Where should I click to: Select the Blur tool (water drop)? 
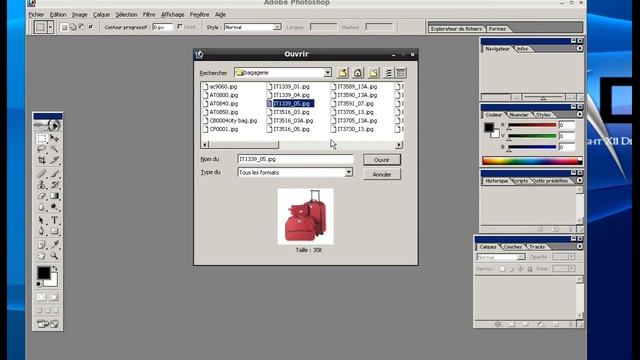(42, 207)
